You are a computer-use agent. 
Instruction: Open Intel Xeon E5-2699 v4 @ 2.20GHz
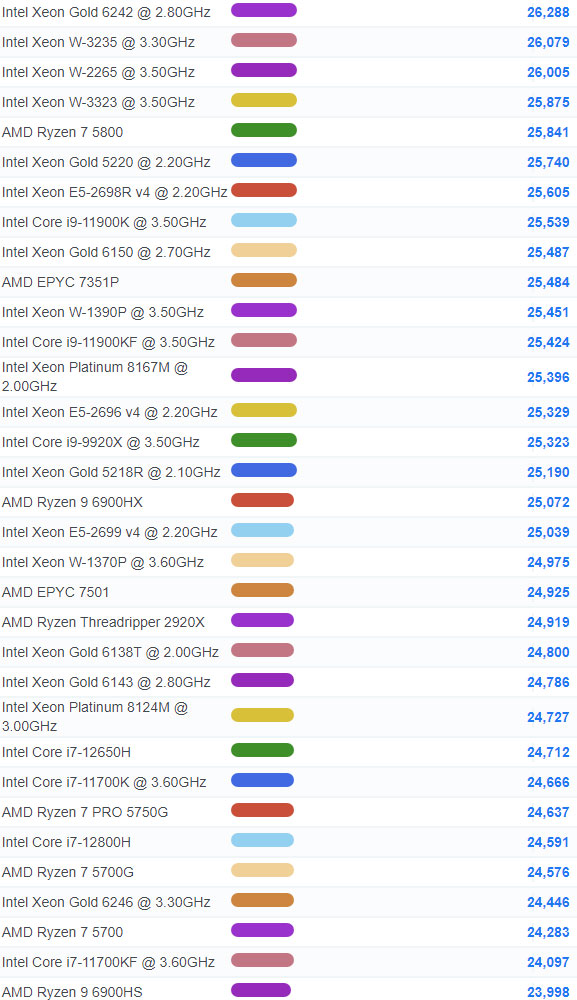click(x=110, y=532)
